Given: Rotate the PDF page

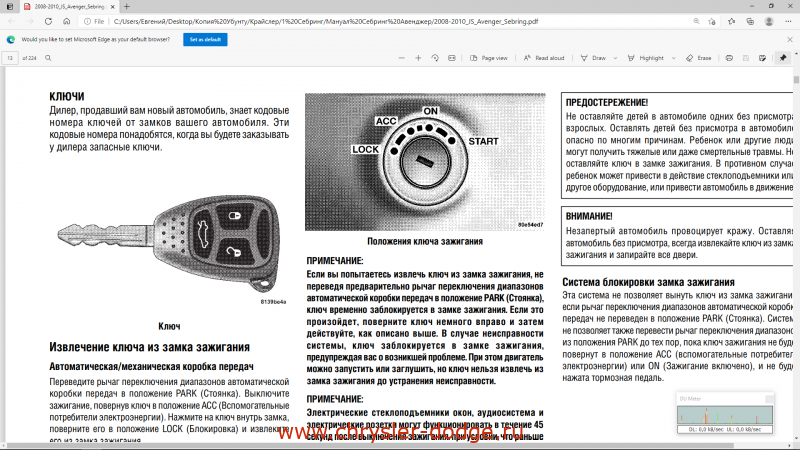Looking at the screenshot, I should click(435, 58).
